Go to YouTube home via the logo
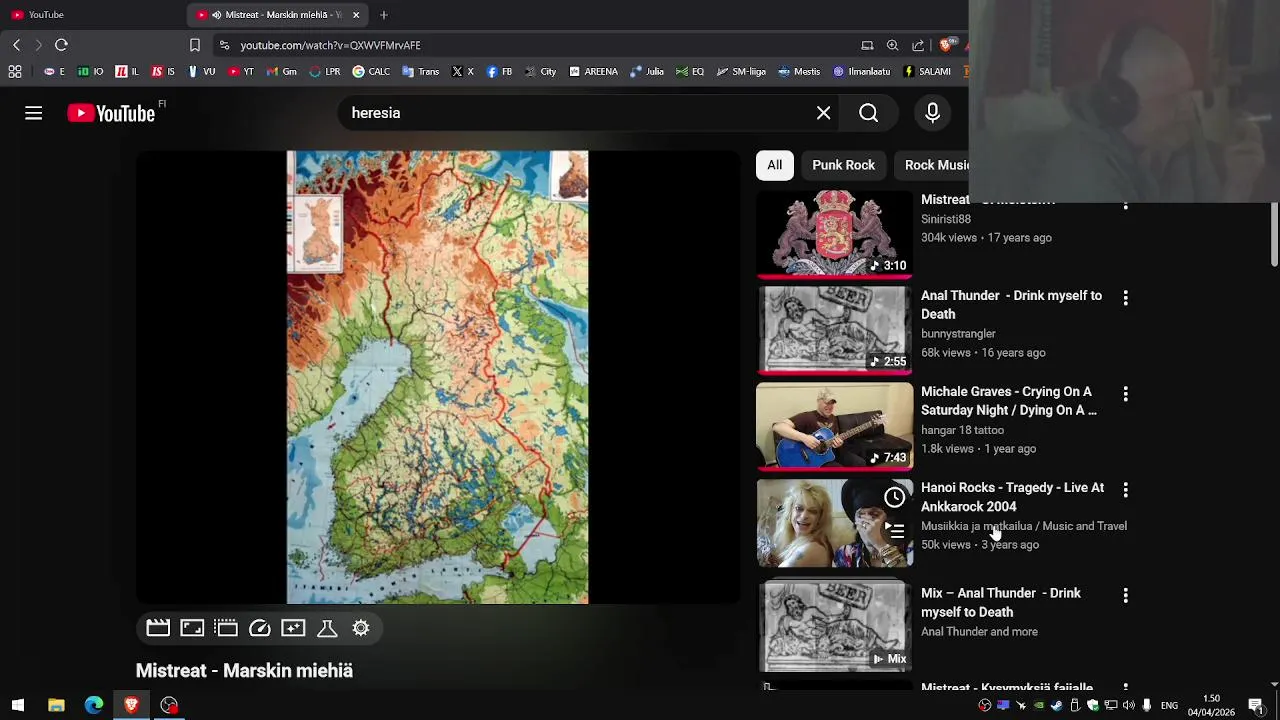This screenshot has width=1280, height=720. click(111, 113)
